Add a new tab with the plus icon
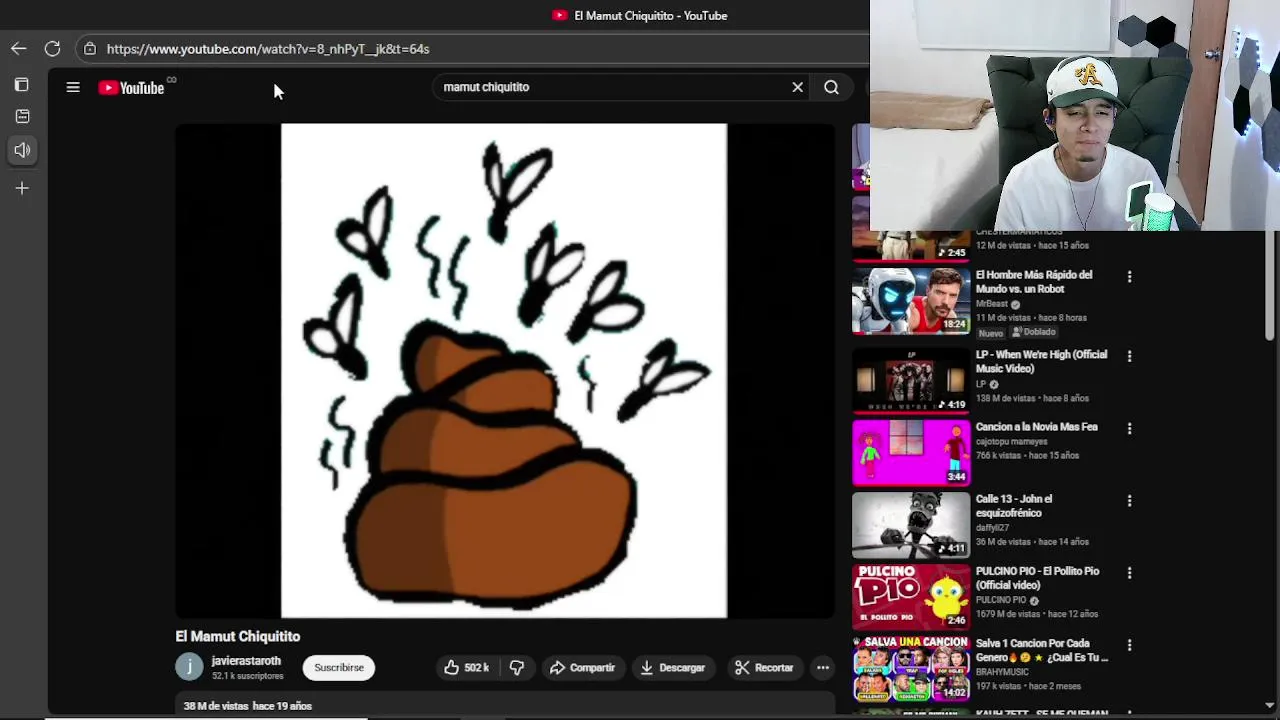The width and height of the screenshot is (1280, 720). 22,188
